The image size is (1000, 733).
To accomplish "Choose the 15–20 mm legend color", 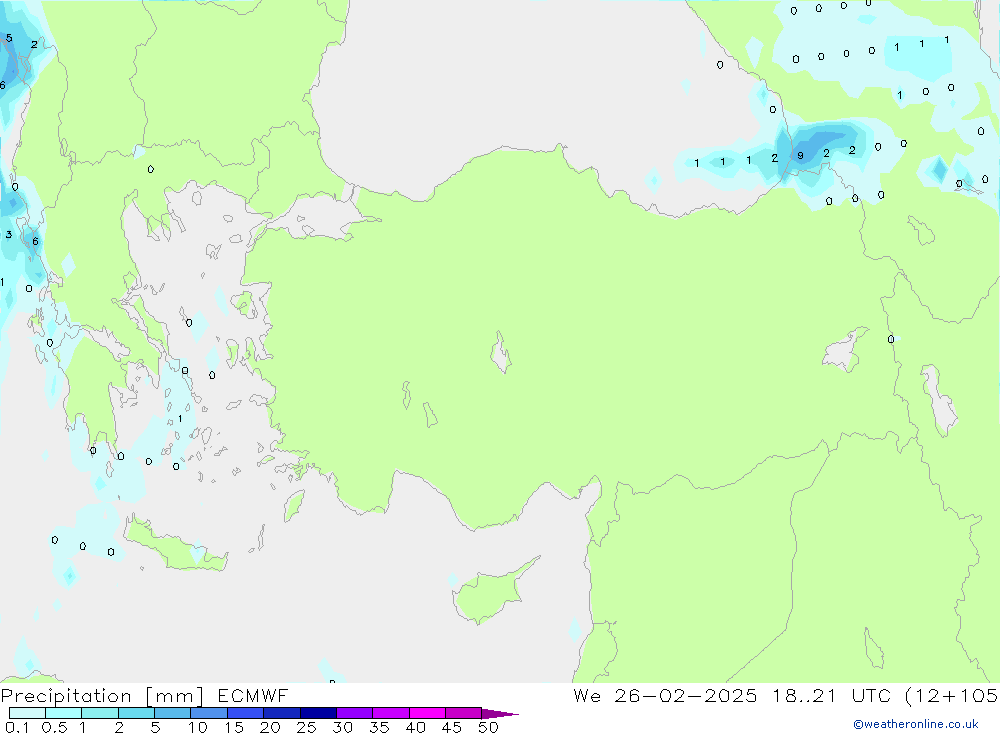I will 246,713.
